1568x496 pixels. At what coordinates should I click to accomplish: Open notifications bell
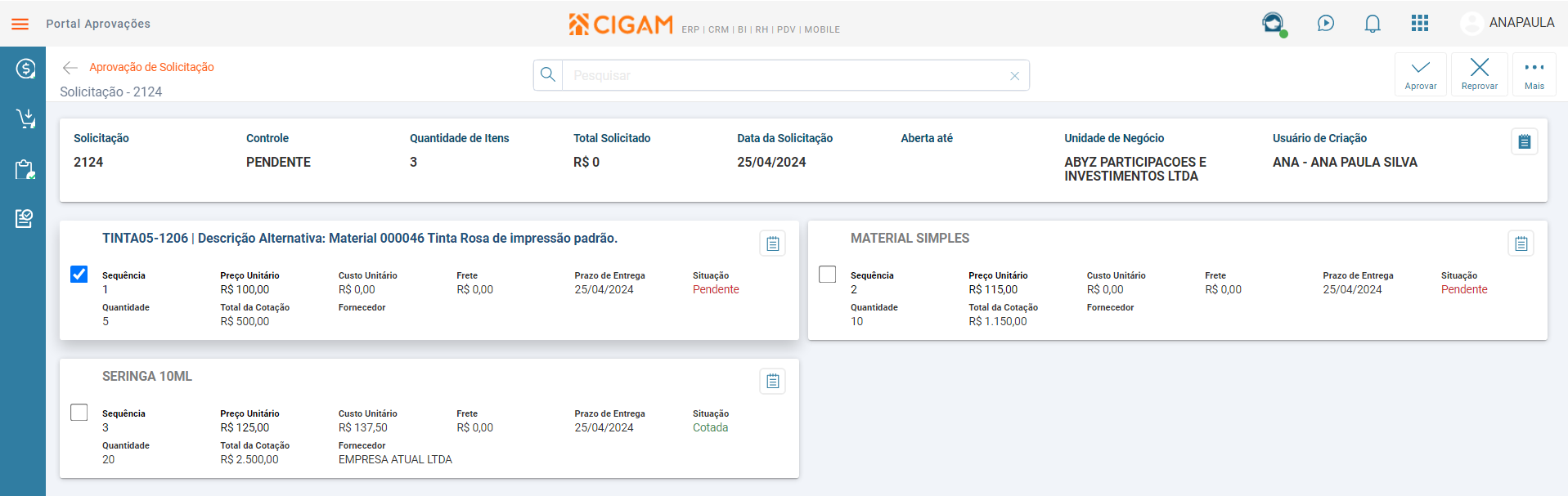pos(1373,24)
